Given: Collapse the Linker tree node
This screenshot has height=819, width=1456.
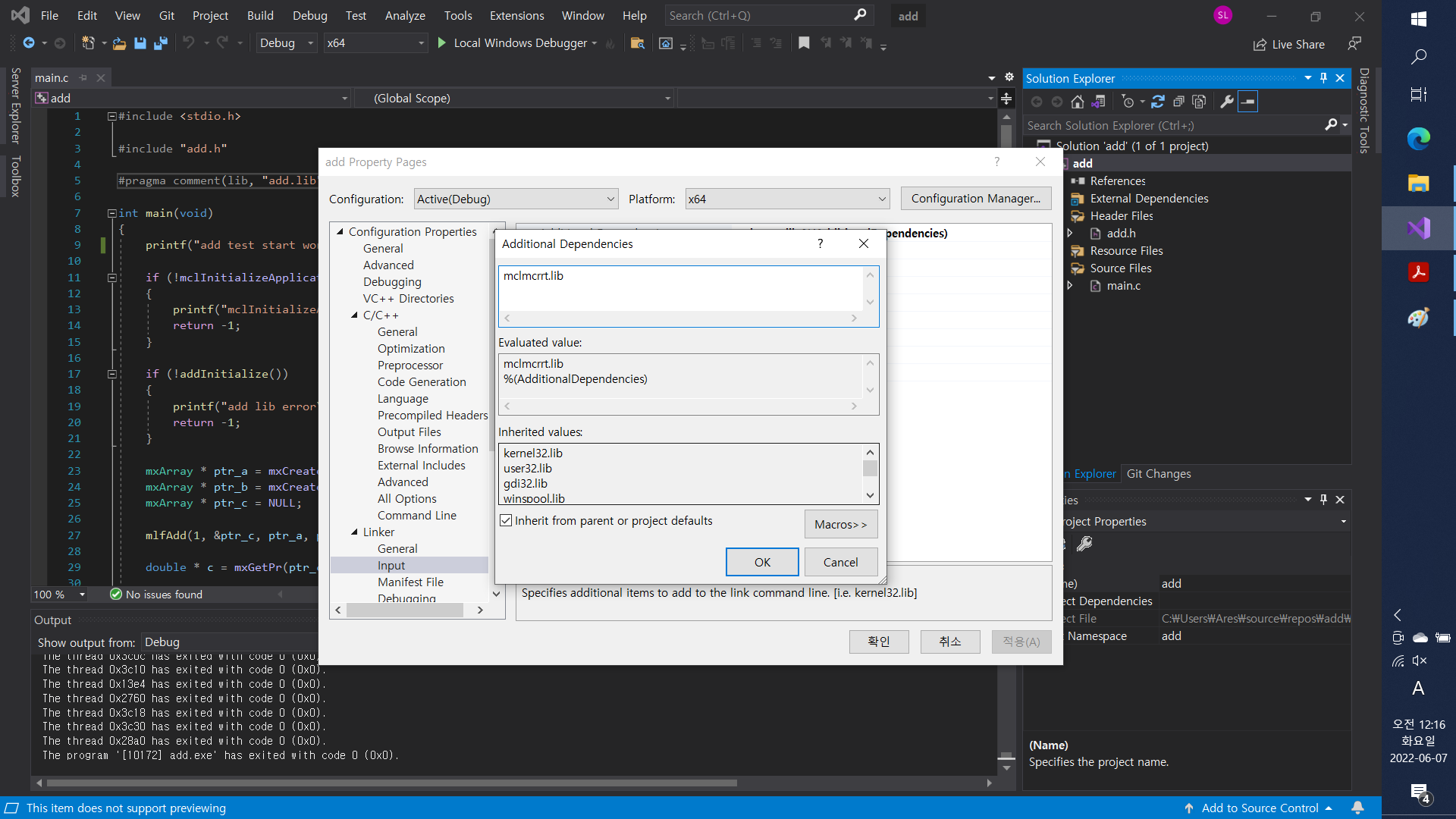Looking at the screenshot, I should (x=354, y=532).
